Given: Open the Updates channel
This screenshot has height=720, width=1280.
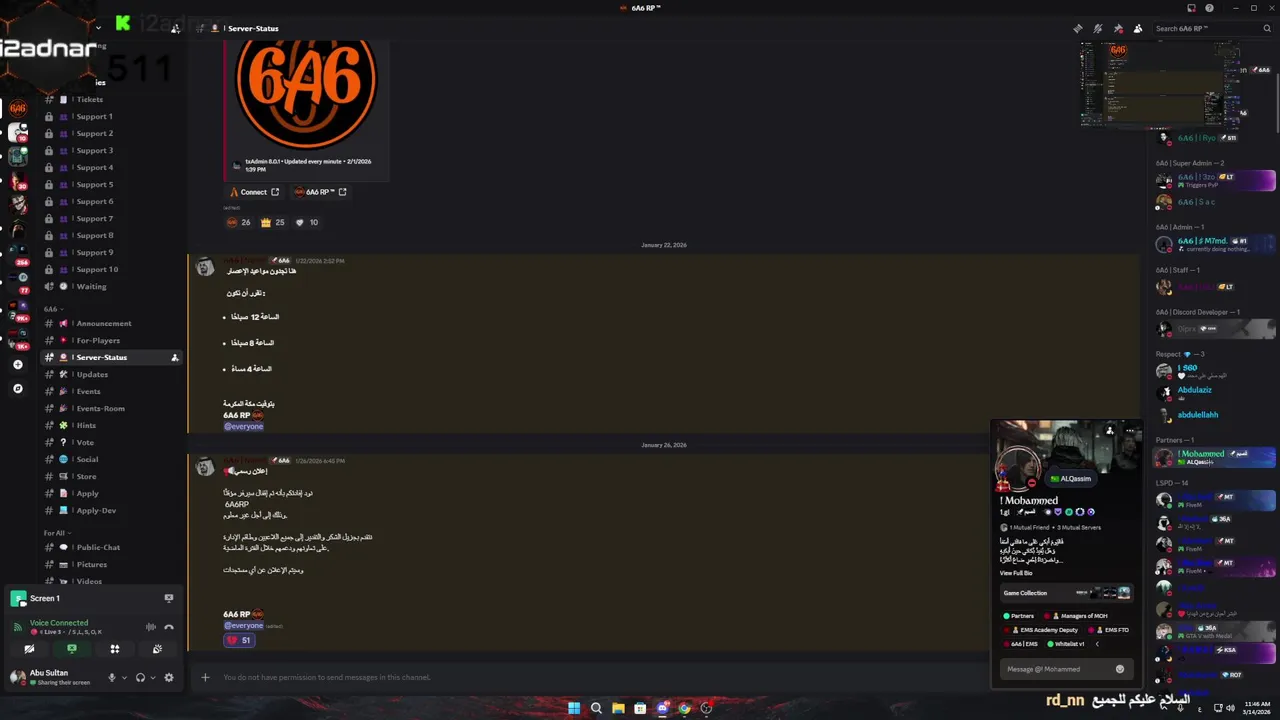Looking at the screenshot, I should [x=111, y=374].
